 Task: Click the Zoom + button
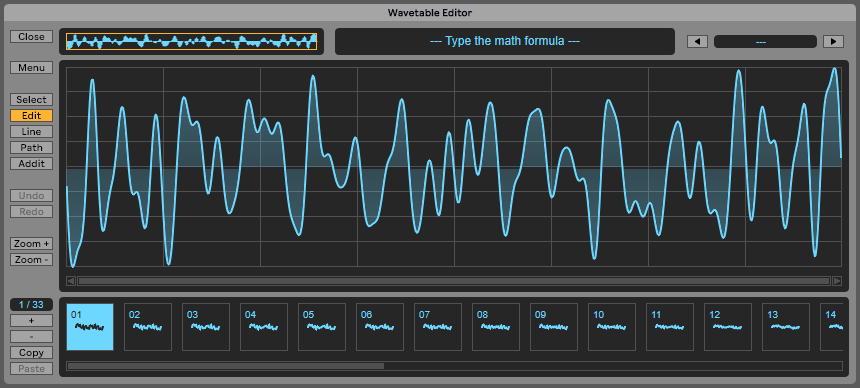(x=31, y=244)
